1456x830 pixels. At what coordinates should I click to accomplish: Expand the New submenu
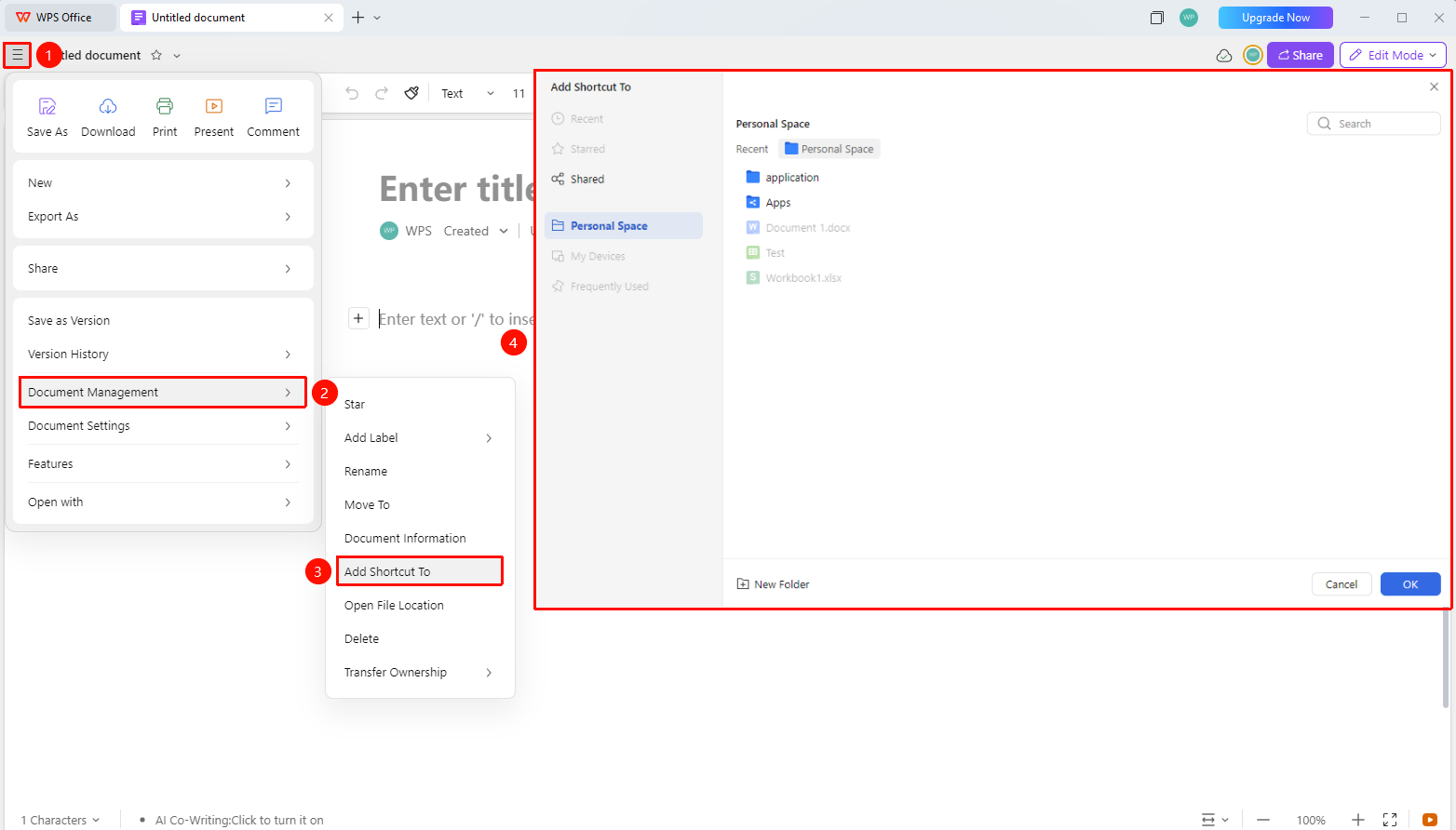(163, 182)
